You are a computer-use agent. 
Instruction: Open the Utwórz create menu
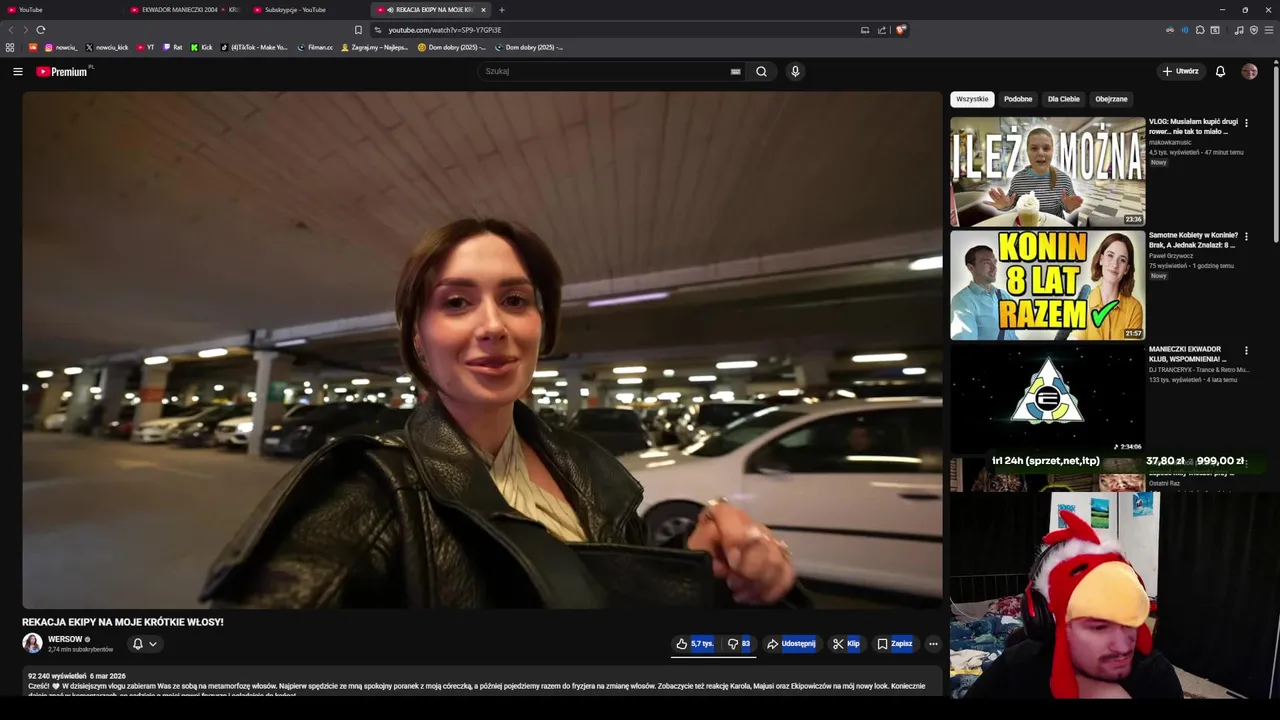pyautogui.click(x=1180, y=71)
